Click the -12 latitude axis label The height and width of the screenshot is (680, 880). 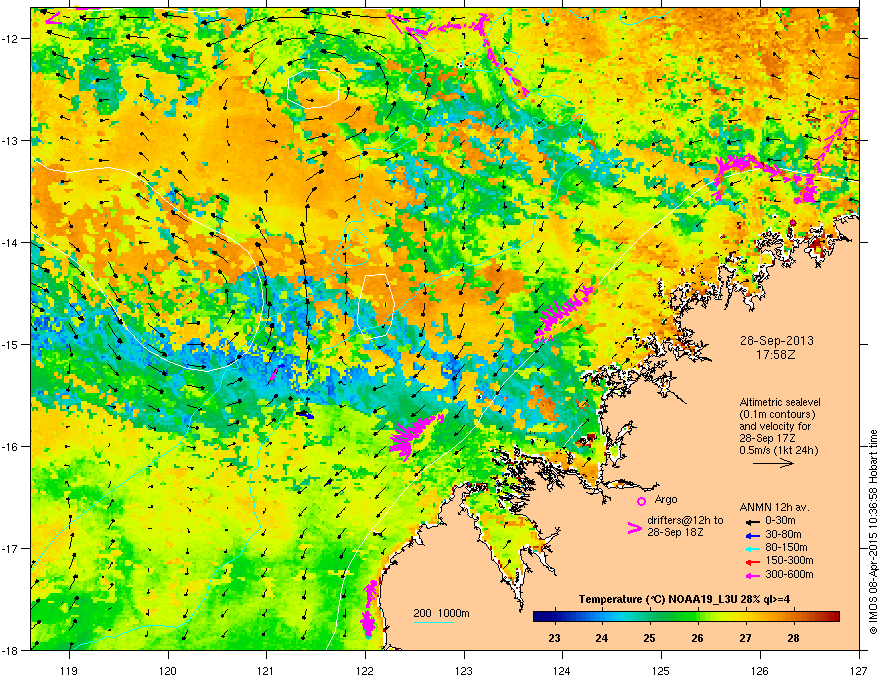click(x=11, y=39)
